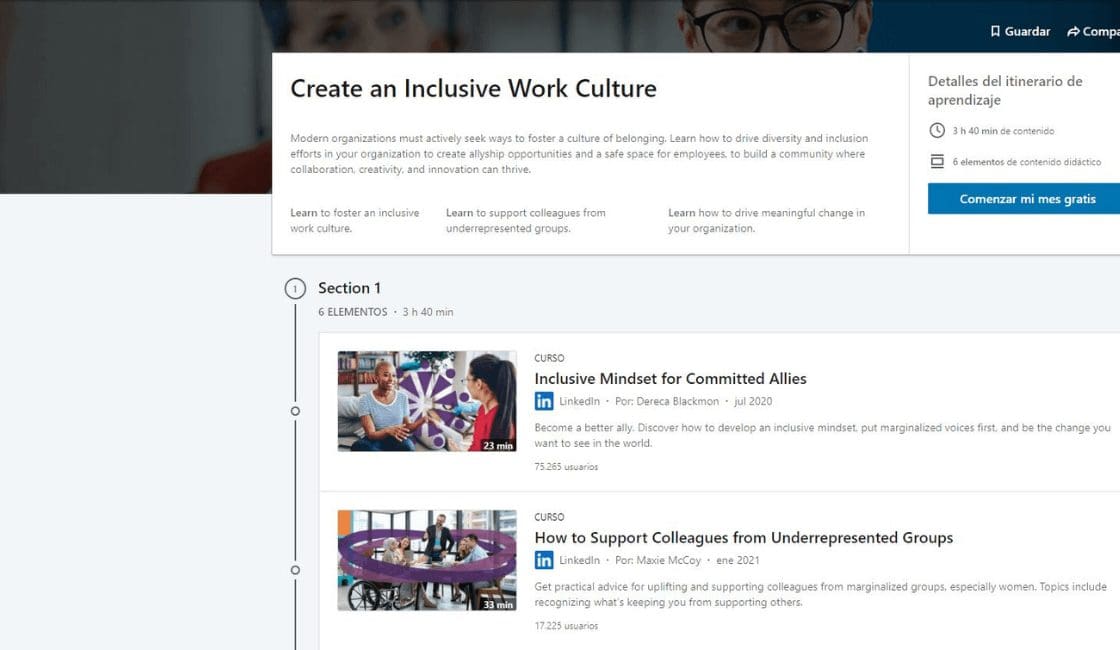The width and height of the screenshot is (1120, 650).
Task: Click the 33 min duration badge
Action: tap(499, 604)
